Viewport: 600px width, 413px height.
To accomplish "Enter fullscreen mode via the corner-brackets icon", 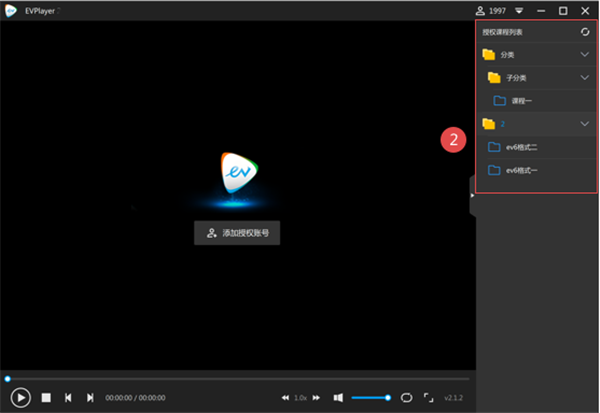I will tap(429, 398).
